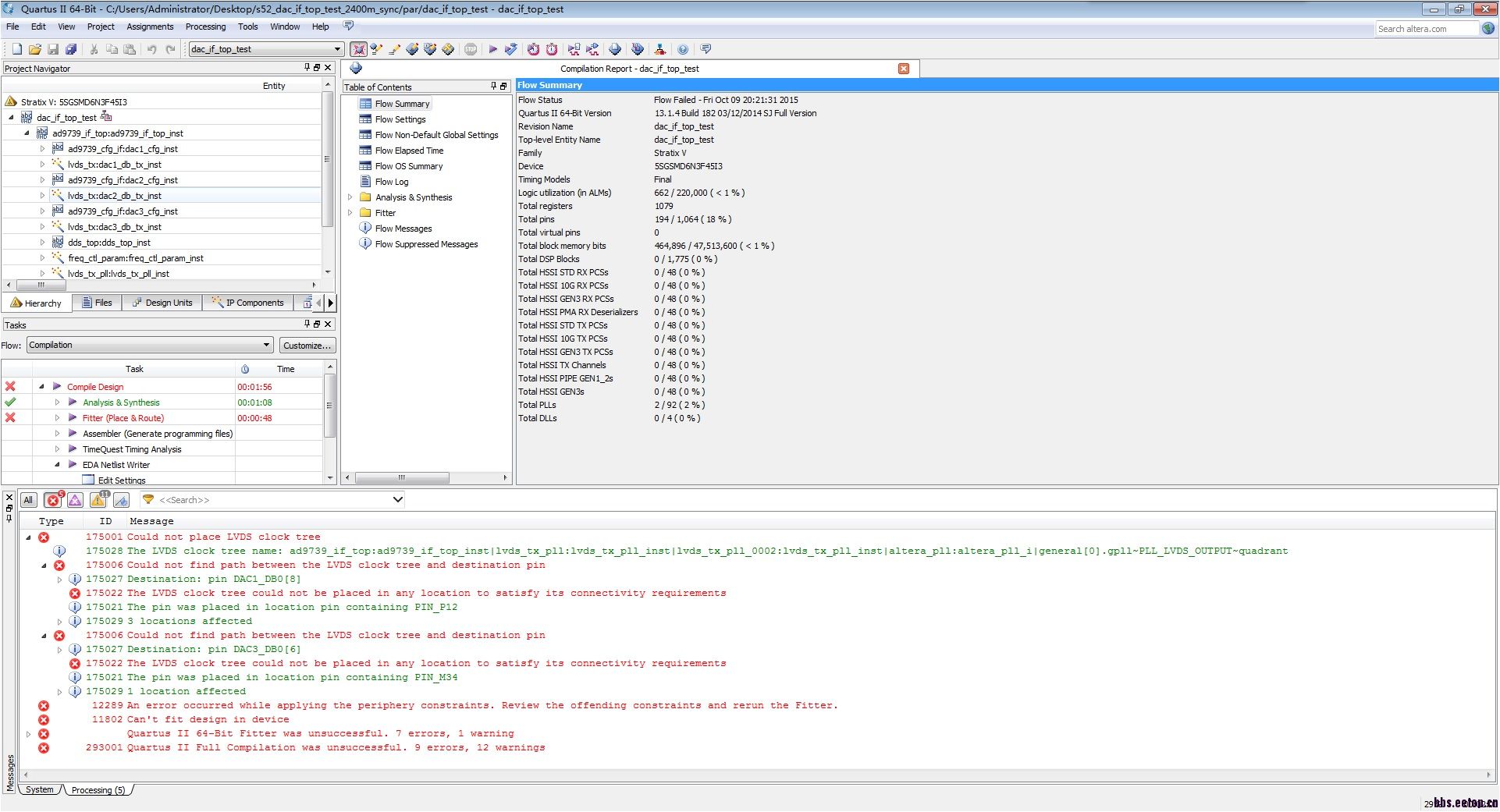The height and width of the screenshot is (812, 1500).
Task: Click the Customize... button
Action: (x=307, y=346)
